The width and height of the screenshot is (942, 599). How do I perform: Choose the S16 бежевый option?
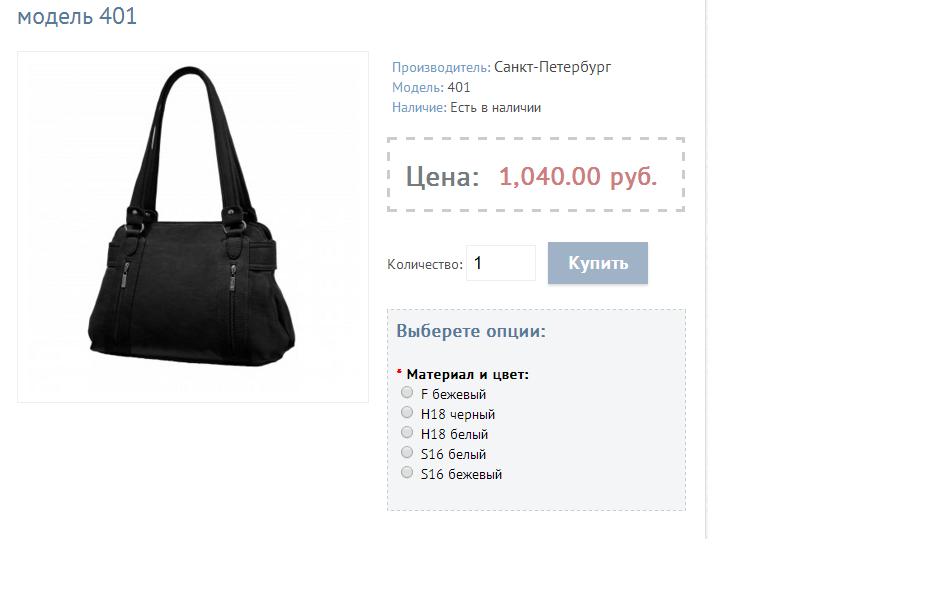(407, 472)
